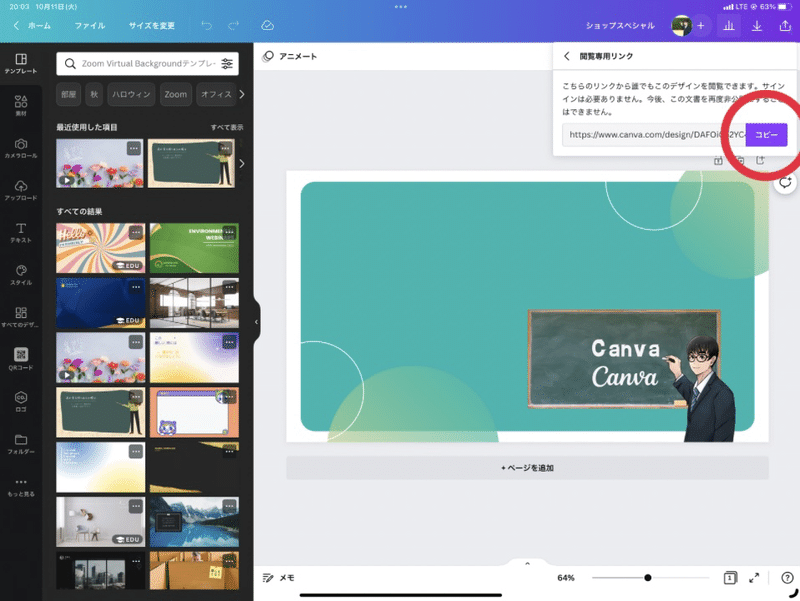The height and width of the screenshot is (601, 800).
Task: Open the 素材 elements sidebar tab
Action: (x=21, y=106)
